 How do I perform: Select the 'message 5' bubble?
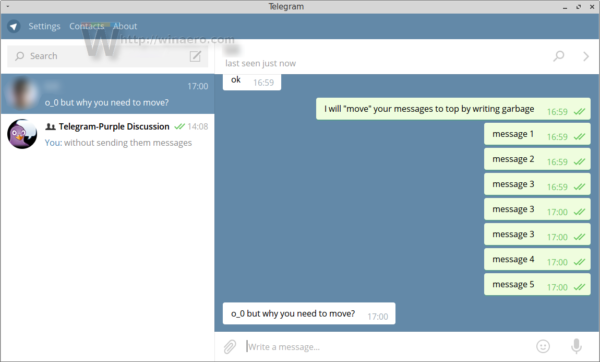coord(537,284)
